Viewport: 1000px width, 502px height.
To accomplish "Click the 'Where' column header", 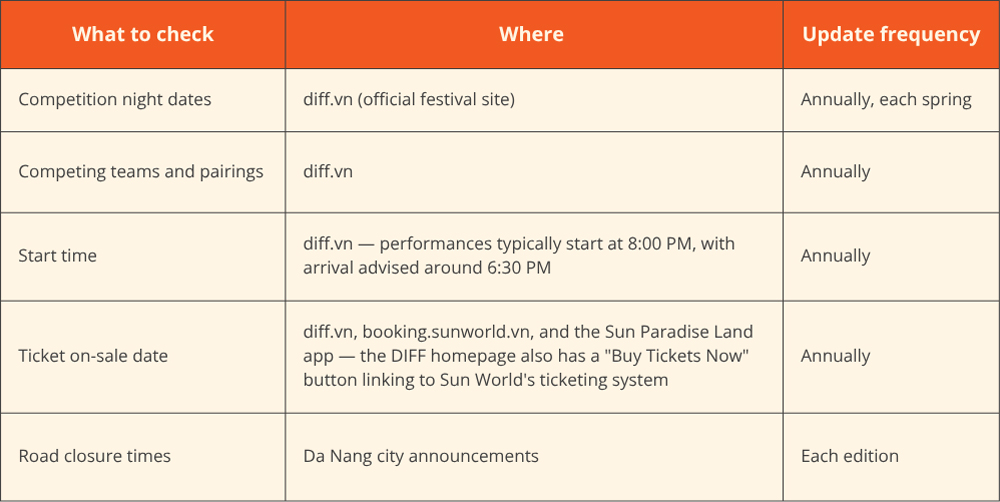I will (x=531, y=34).
